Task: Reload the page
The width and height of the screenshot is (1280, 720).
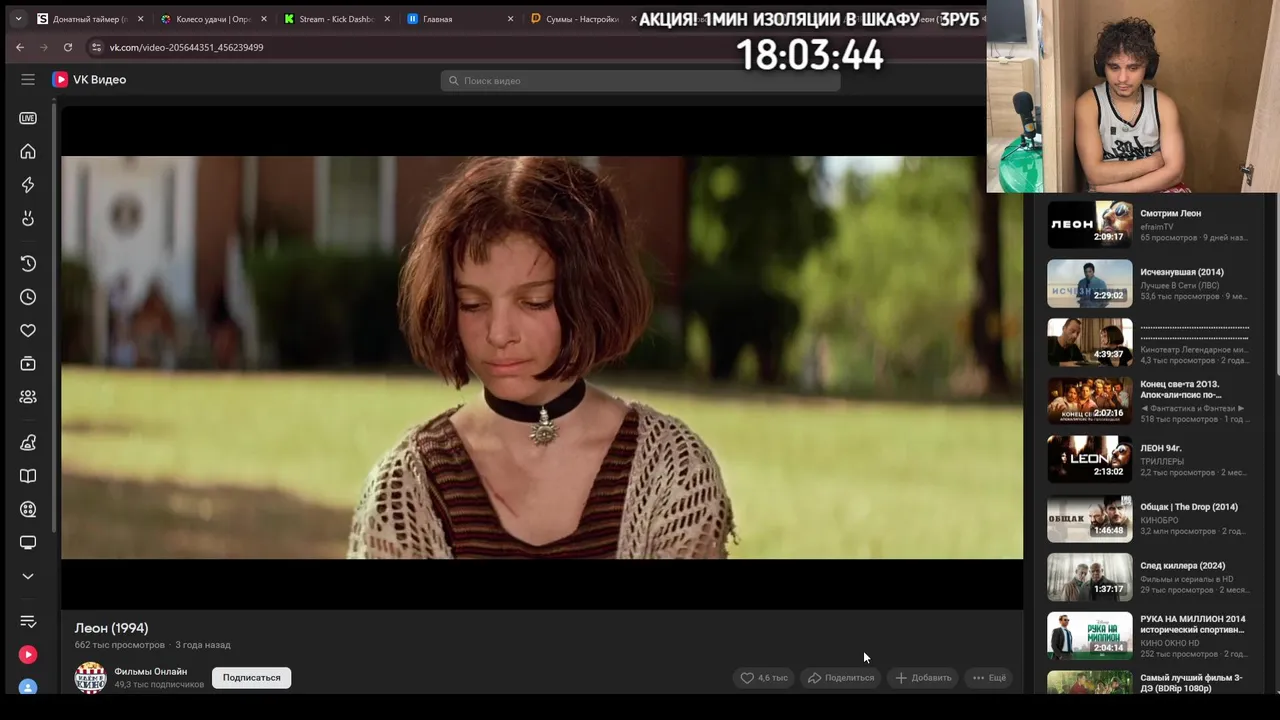Action: pos(68,47)
